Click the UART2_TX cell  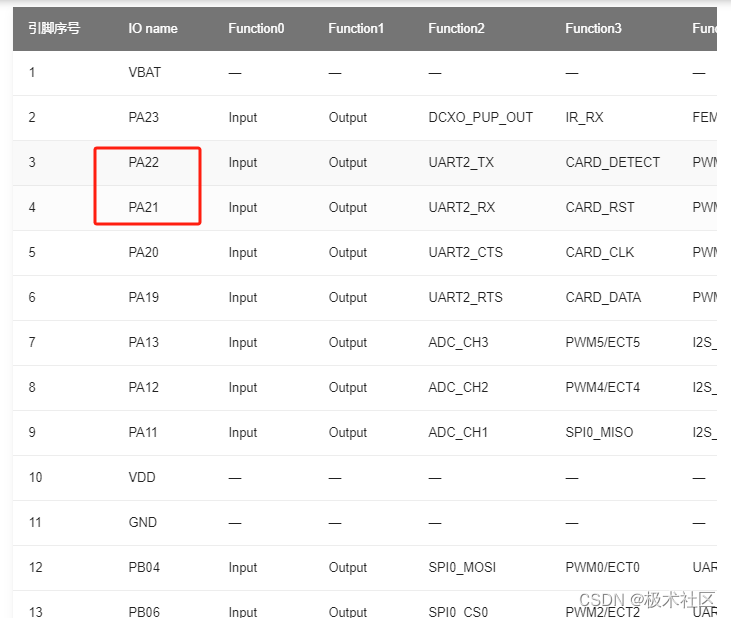pos(461,162)
